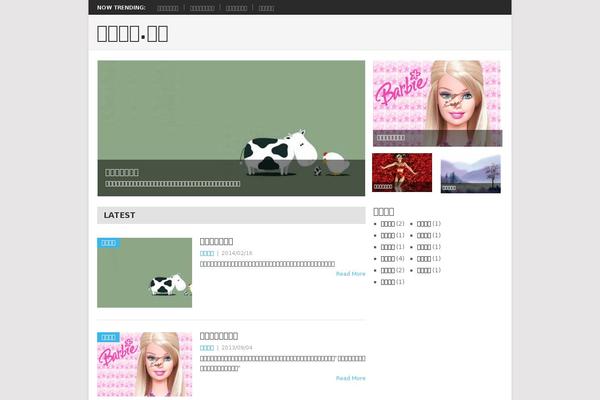Open the purple mountain landscape thumbnail

[471, 173]
